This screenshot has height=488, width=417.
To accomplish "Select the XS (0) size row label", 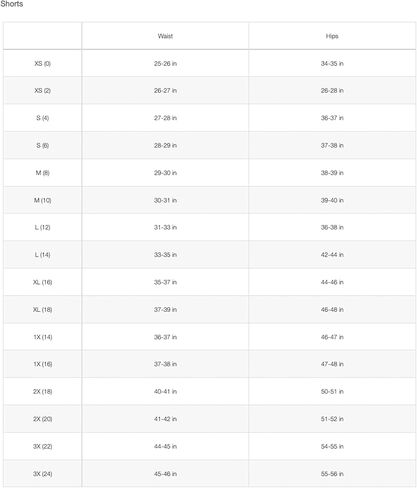I will point(42,63).
